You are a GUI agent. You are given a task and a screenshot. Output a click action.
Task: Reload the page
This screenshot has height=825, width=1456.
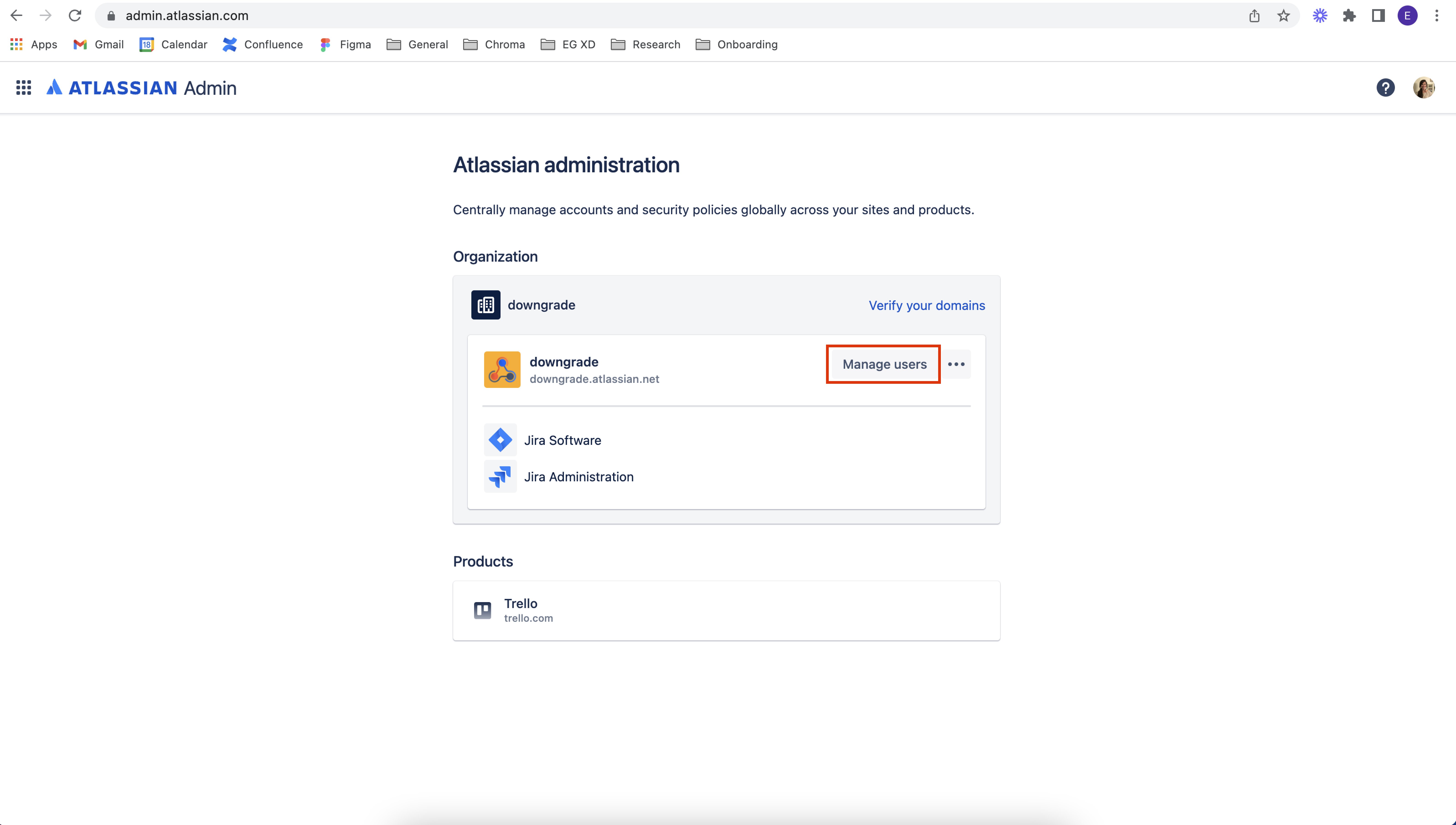click(x=75, y=16)
